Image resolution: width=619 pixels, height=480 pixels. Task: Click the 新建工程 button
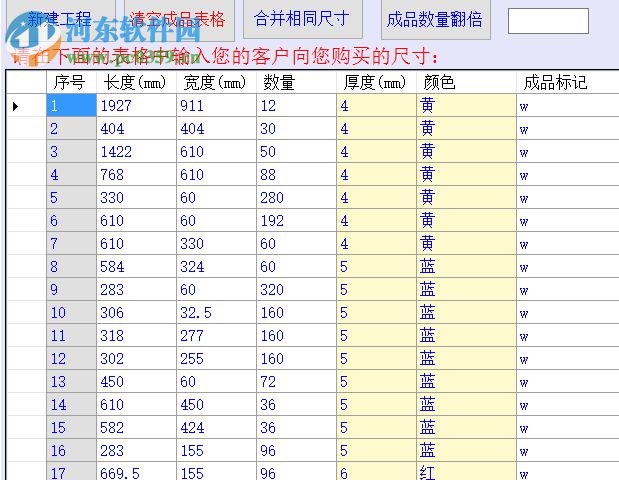(x=61, y=20)
